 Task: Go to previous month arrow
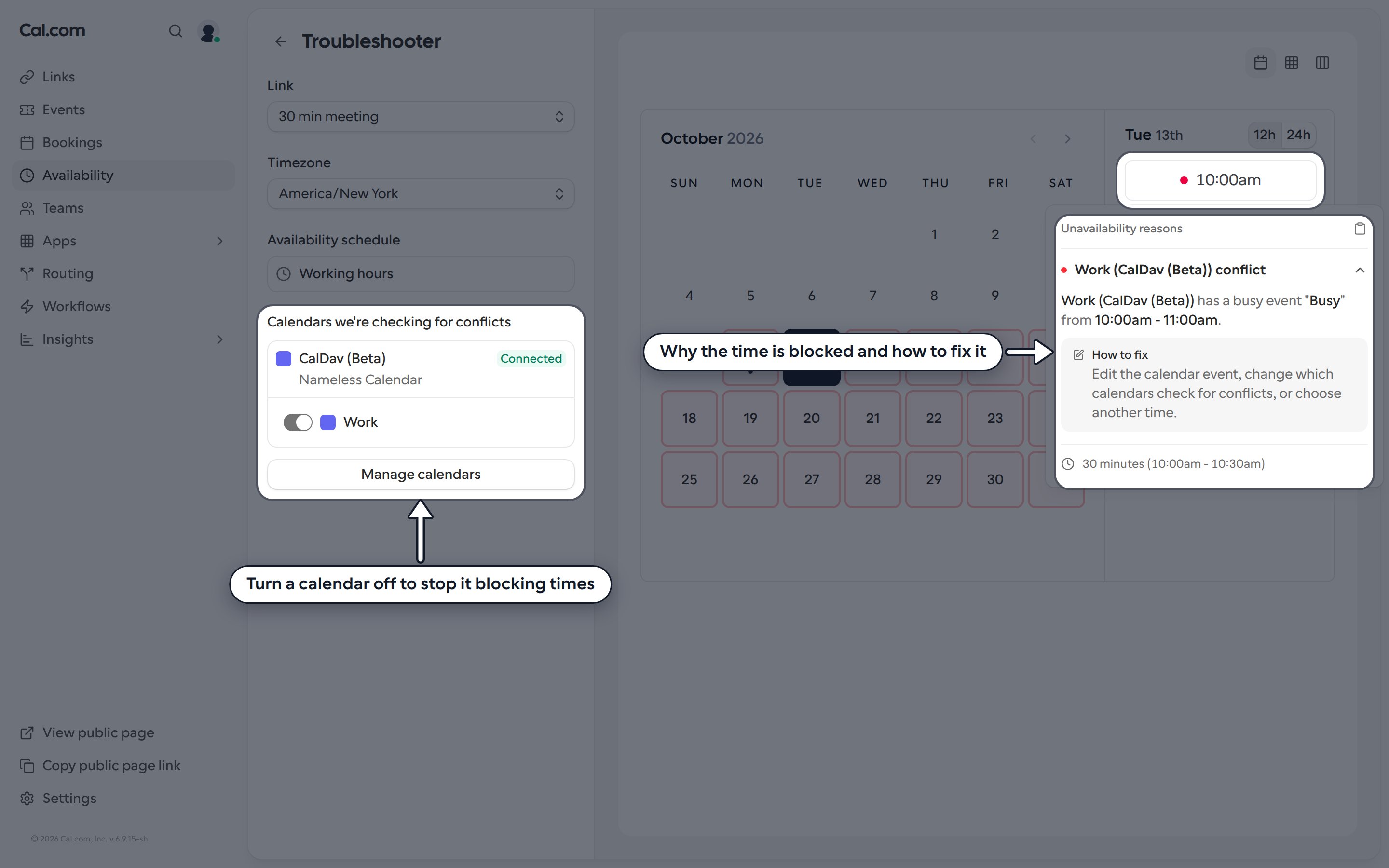click(x=1033, y=139)
